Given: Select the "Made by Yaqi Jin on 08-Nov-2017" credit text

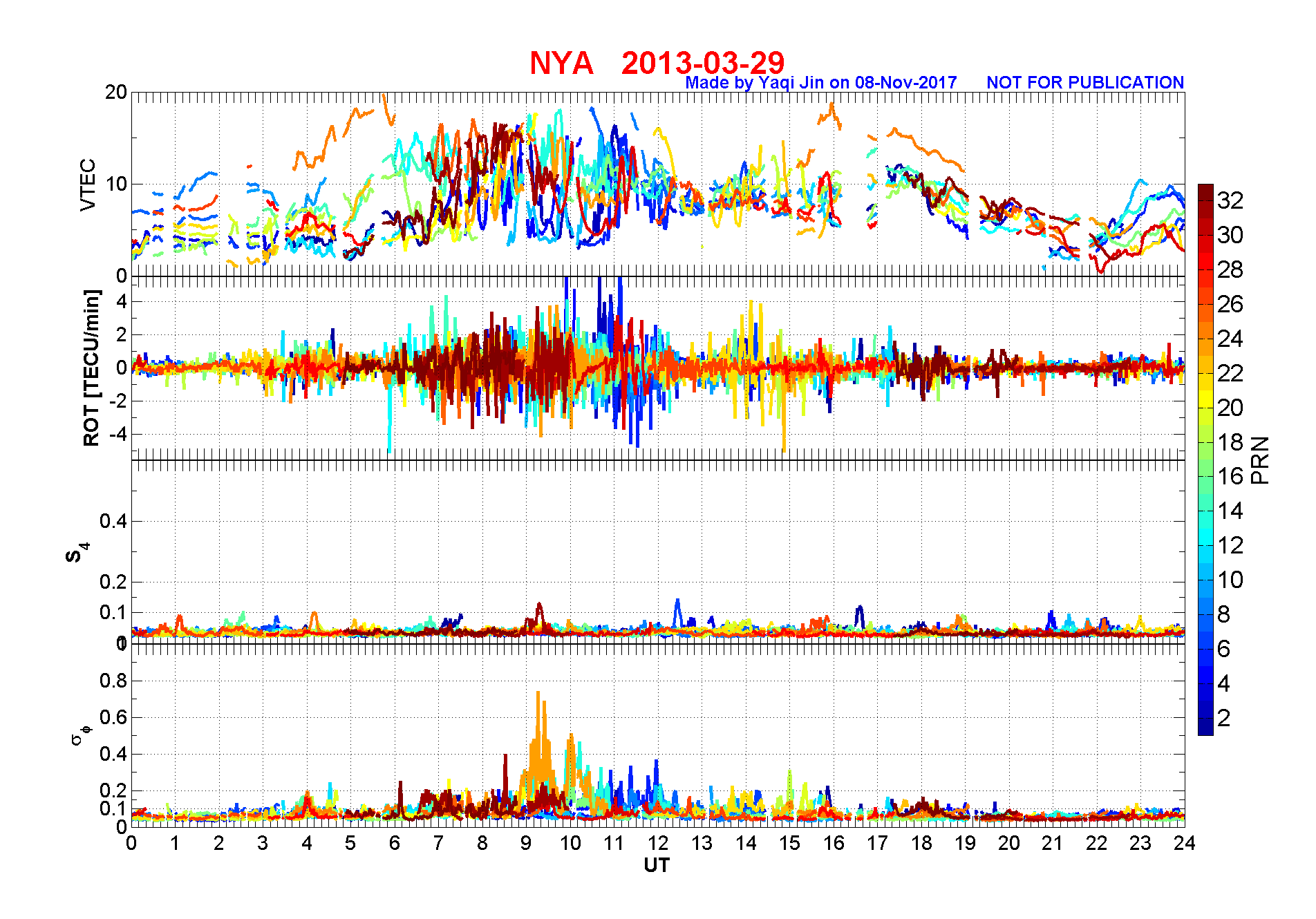Looking at the screenshot, I should click(x=821, y=83).
